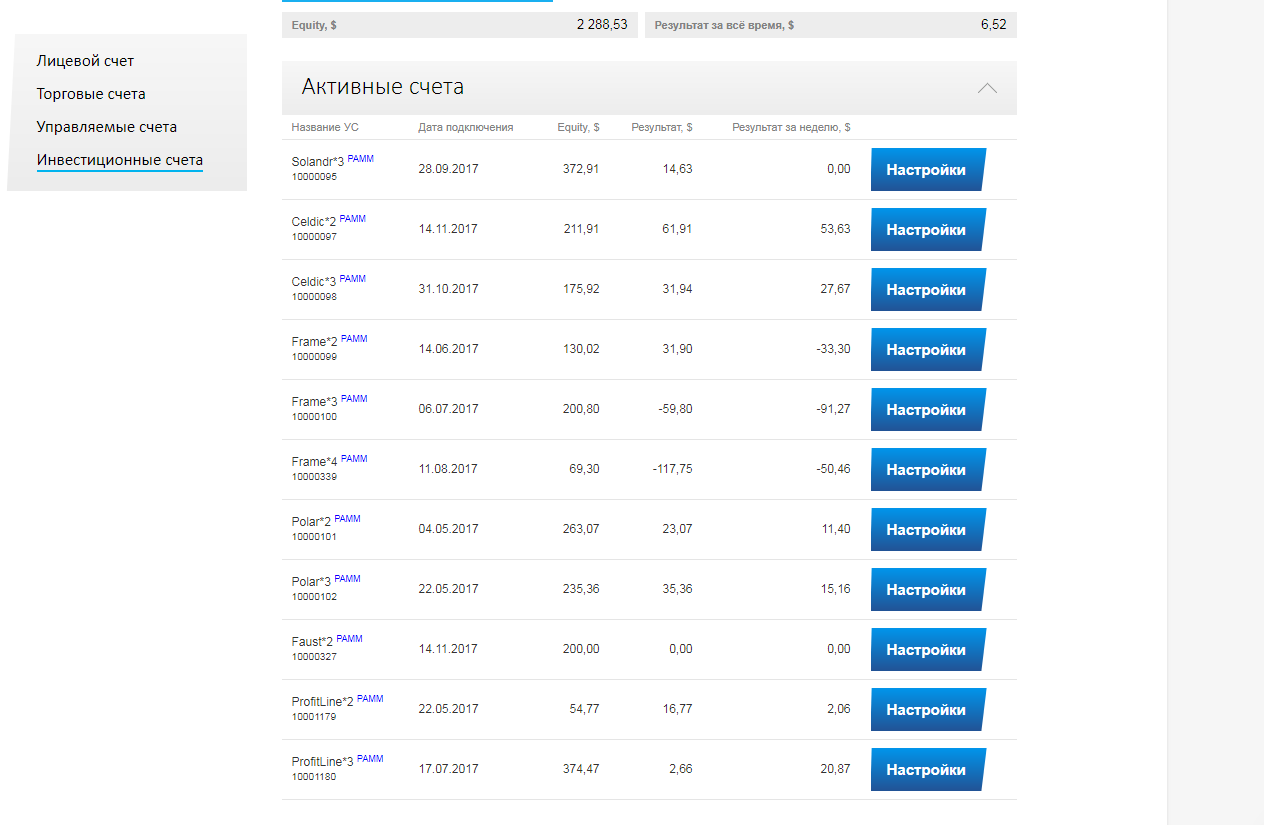
Task: Open Настройки for Polar*3 account
Action: click(927, 590)
